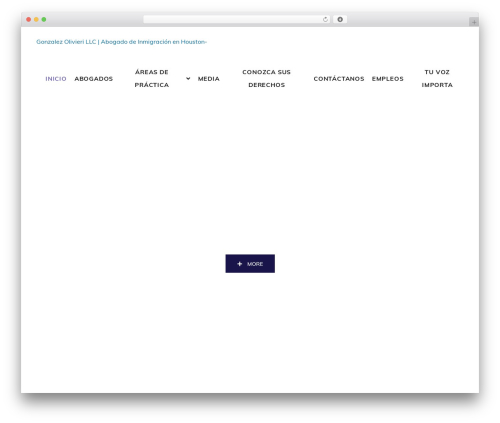Click the + MORE button
The image size is (500, 423).
click(250, 264)
